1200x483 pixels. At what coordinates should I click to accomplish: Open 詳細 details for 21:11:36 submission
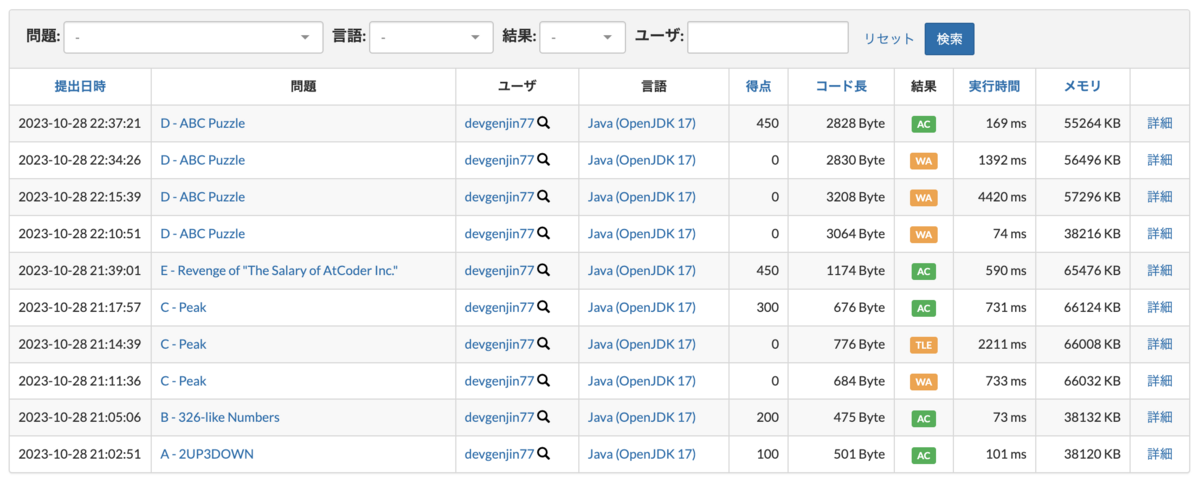(x=1160, y=381)
